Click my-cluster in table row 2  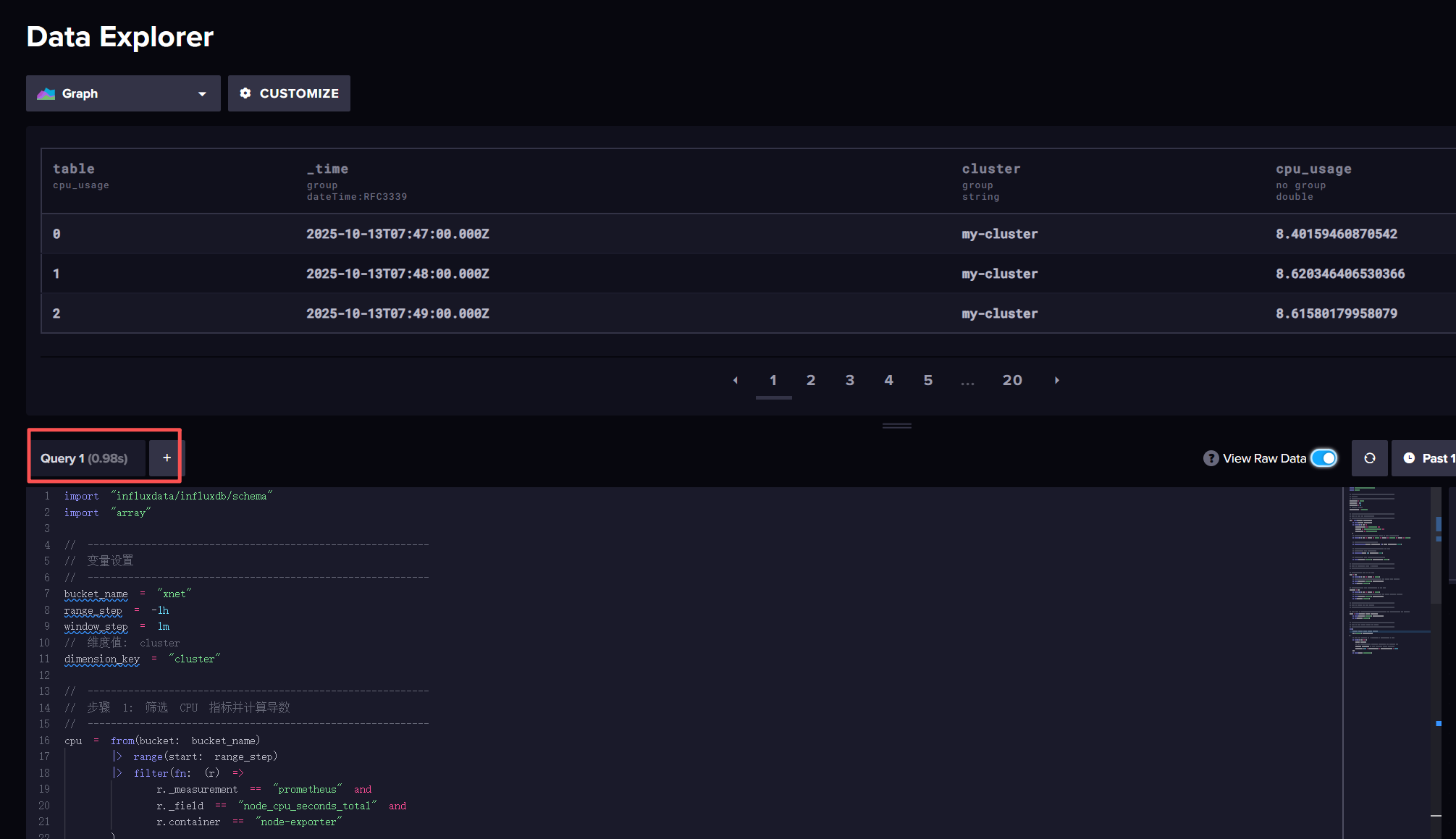coord(1000,313)
